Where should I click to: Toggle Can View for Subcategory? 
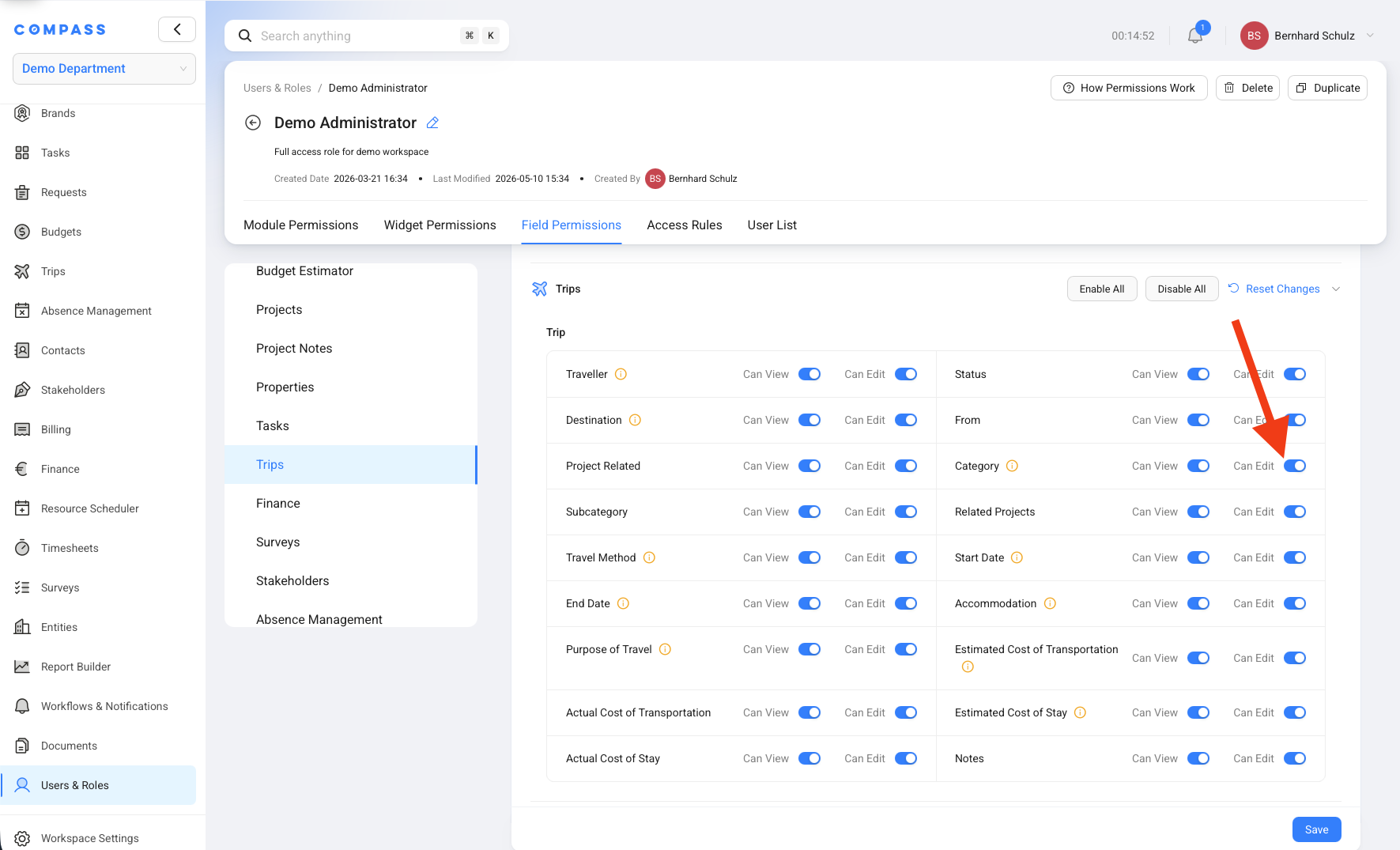pos(809,512)
